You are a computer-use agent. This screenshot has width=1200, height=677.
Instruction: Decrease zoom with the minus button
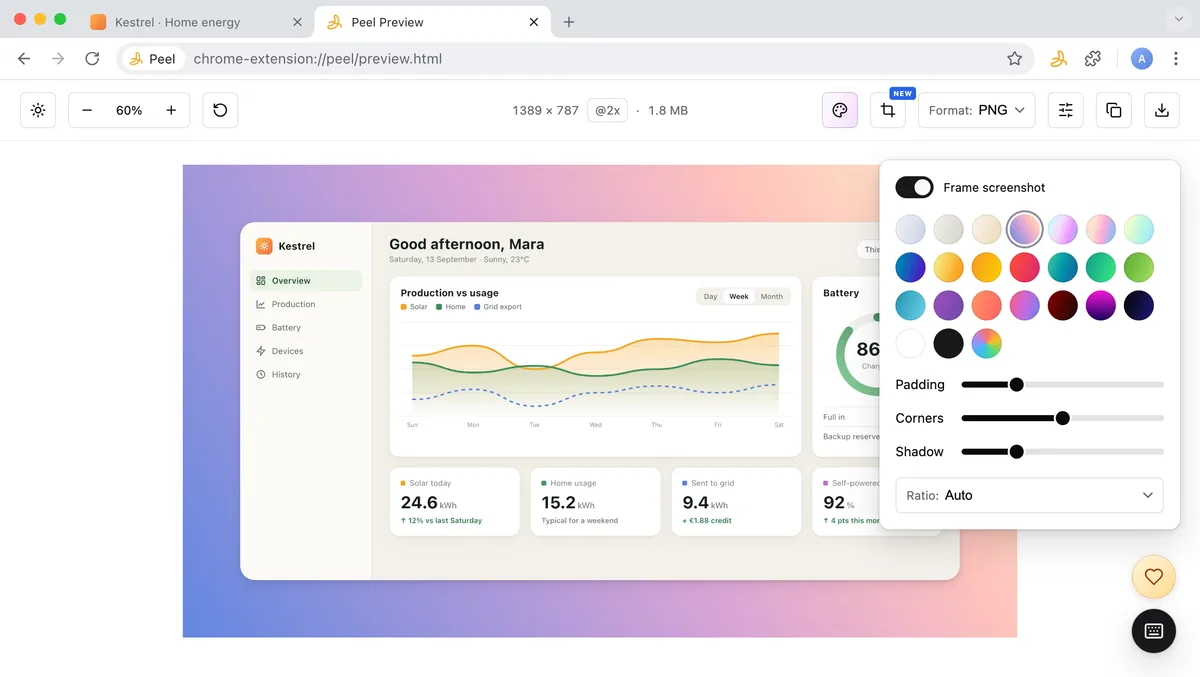click(87, 110)
